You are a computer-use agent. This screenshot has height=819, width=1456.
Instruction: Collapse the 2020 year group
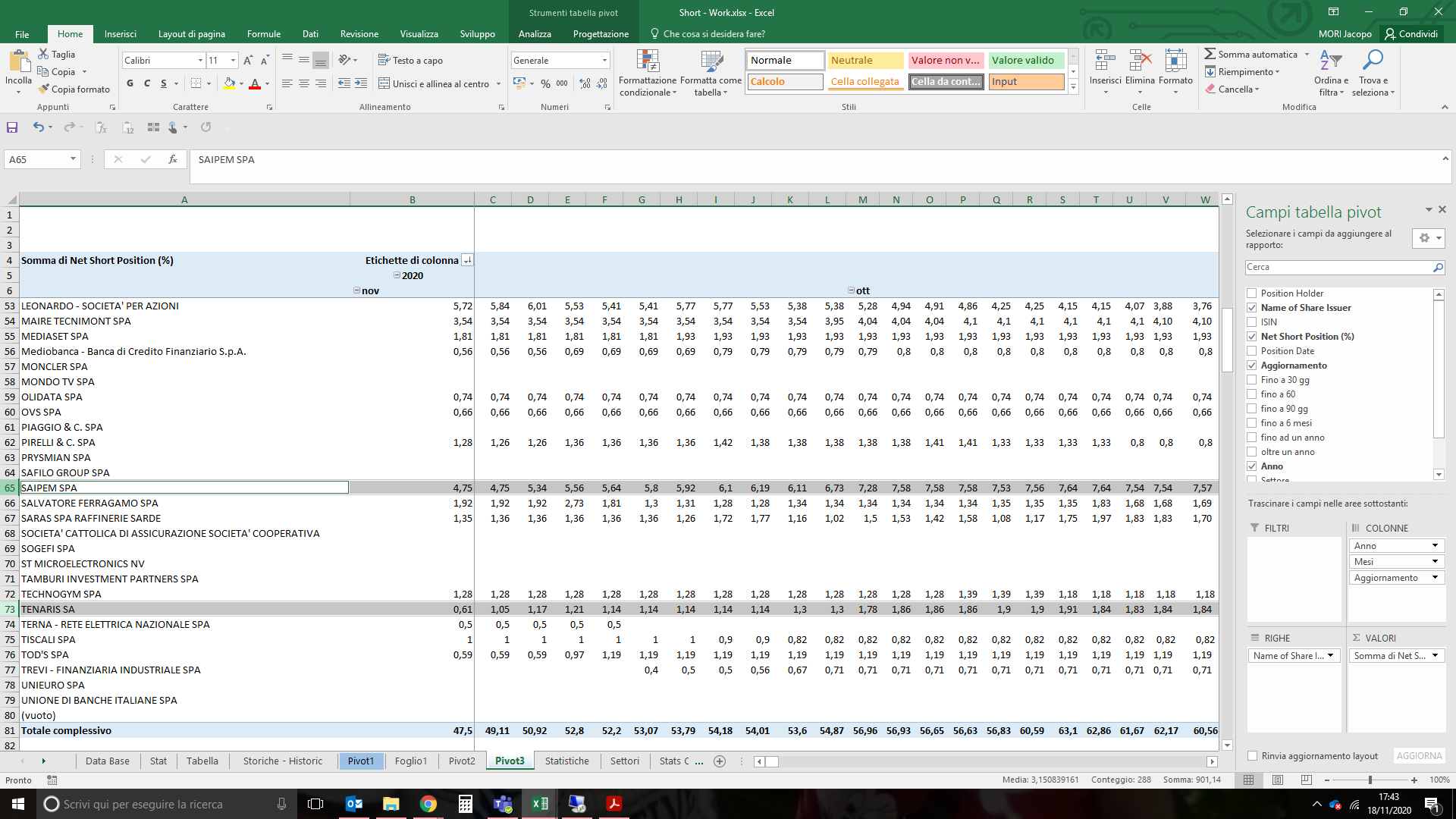point(397,275)
